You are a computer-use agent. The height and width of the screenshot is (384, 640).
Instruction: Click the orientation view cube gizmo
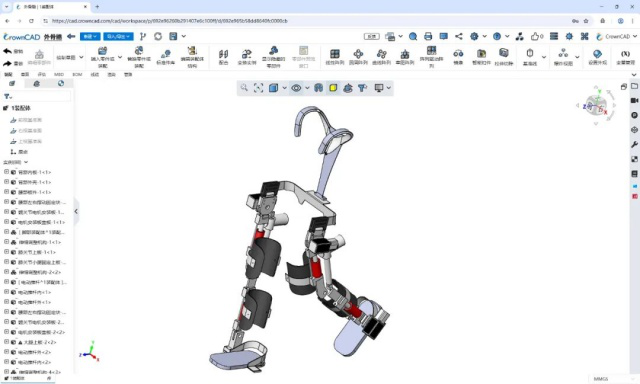pyautogui.click(x=596, y=105)
